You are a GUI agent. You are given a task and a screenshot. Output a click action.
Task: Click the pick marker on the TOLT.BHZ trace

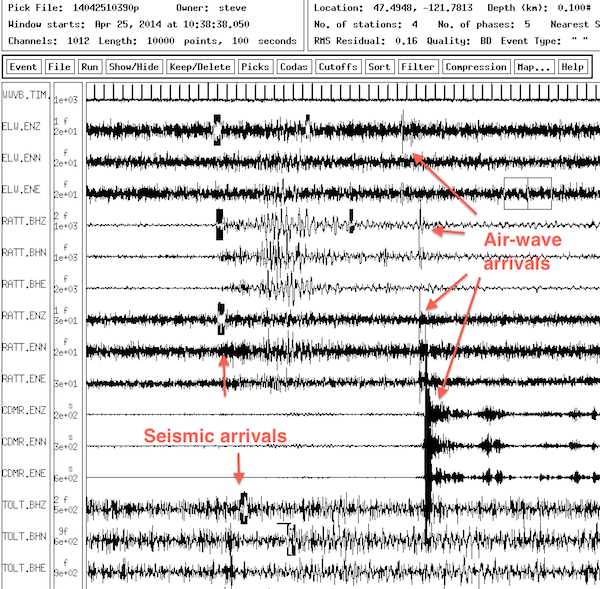[x=243, y=507]
